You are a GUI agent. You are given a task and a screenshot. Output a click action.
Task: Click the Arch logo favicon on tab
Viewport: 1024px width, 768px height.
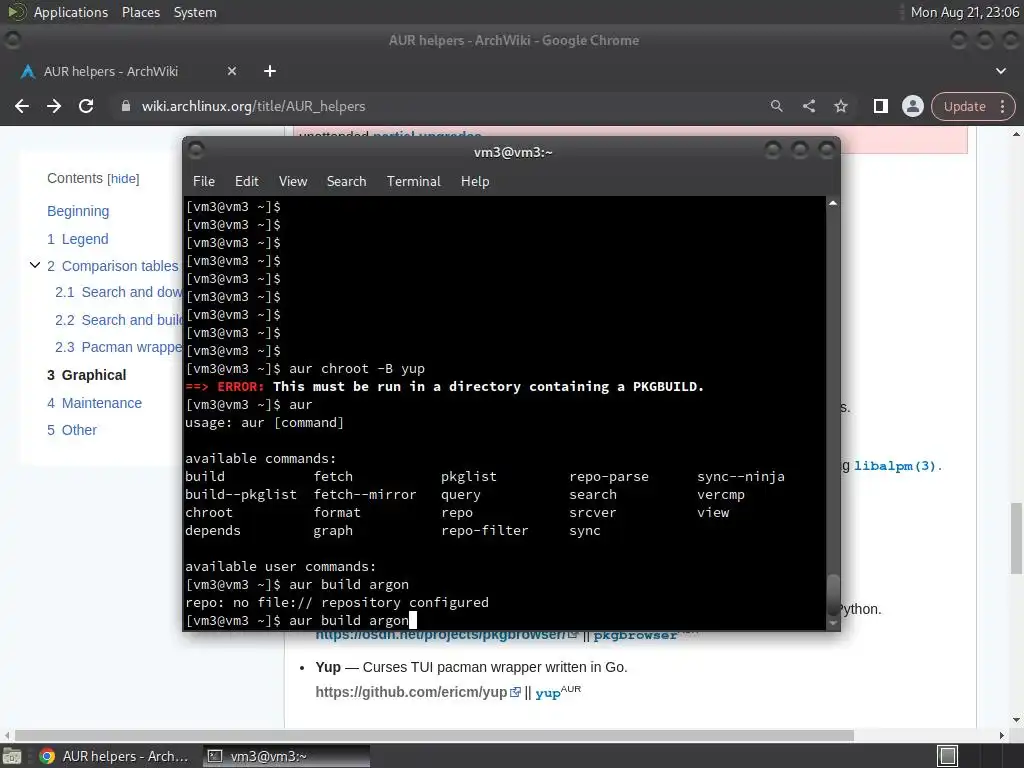[27, 71]
